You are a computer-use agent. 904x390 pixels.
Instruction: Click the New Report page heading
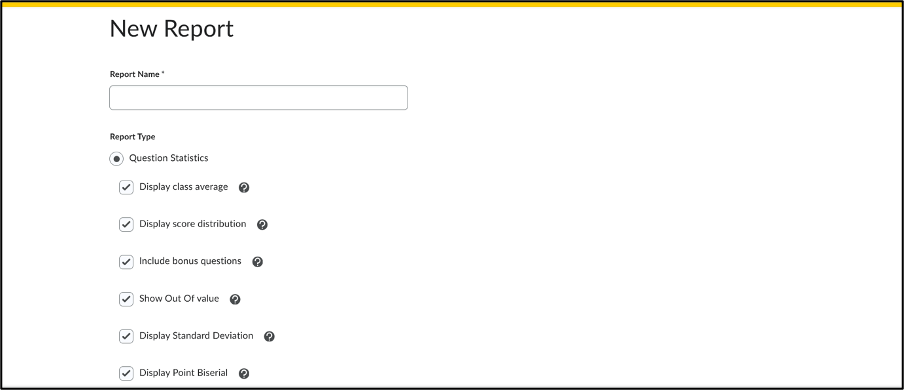pos(171,28)
